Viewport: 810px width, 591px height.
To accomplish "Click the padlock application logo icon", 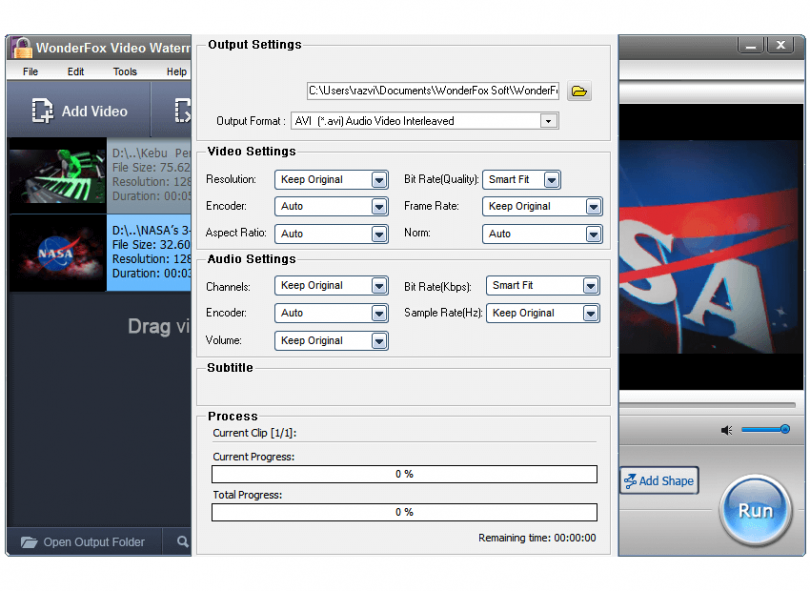I will pos(21,48).
